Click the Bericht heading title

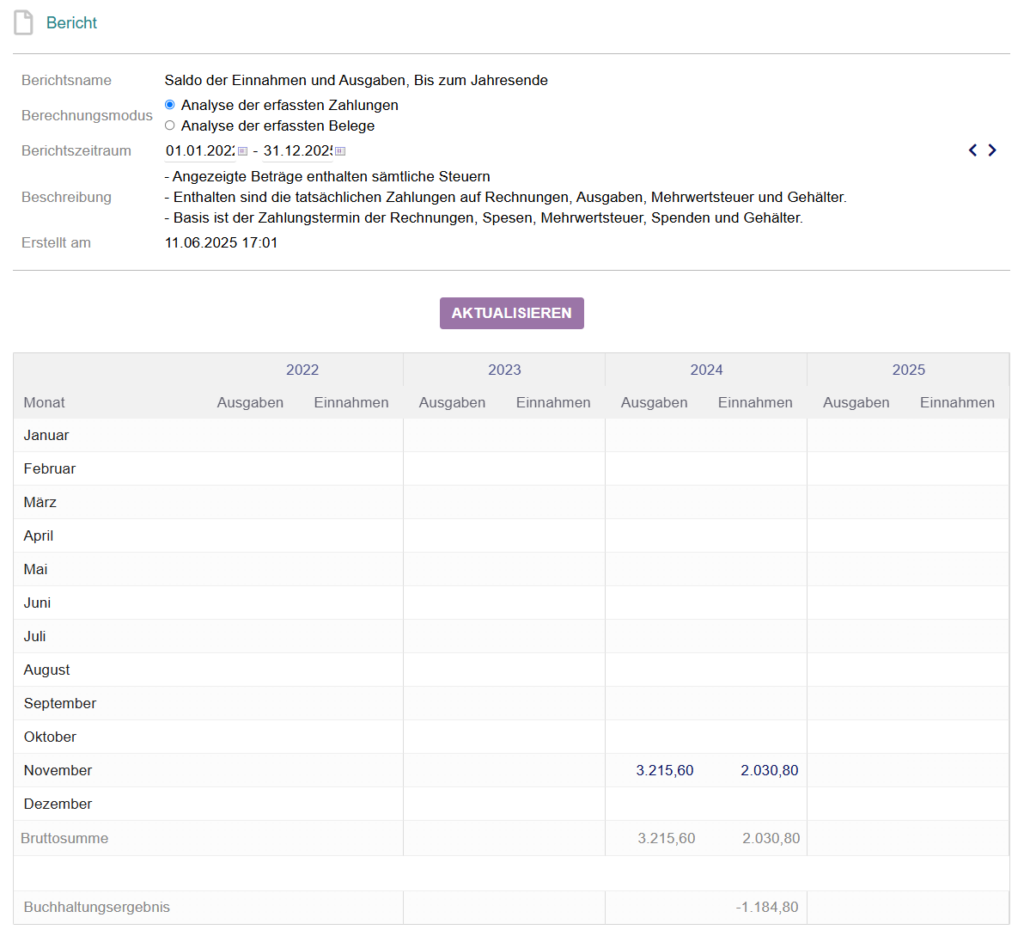72,22
